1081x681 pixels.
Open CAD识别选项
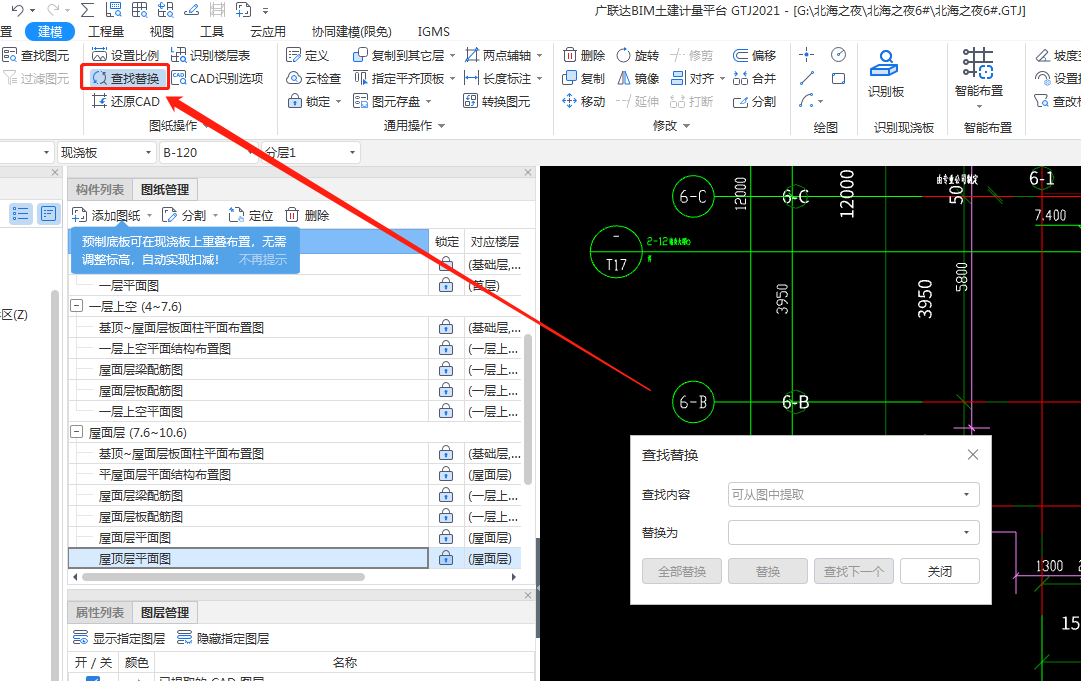pos(217,78)
